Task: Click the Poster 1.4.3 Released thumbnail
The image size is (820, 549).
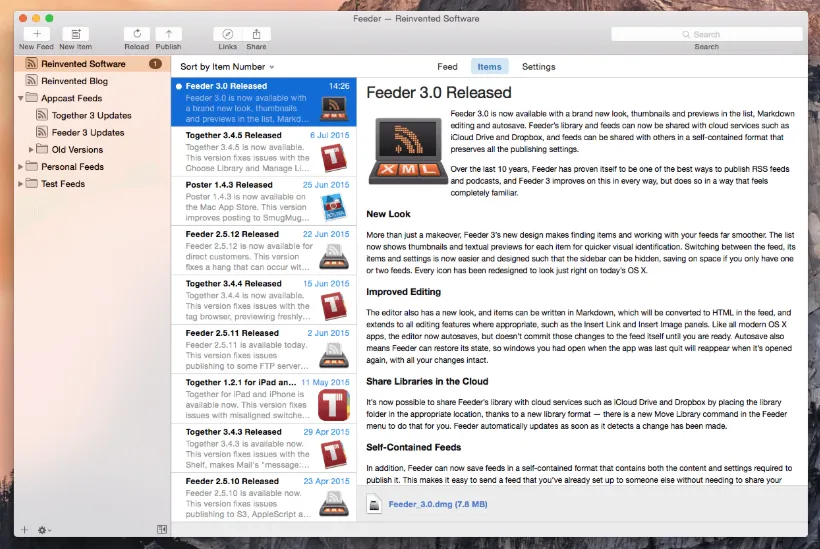Action: click(x=334, y=208)
